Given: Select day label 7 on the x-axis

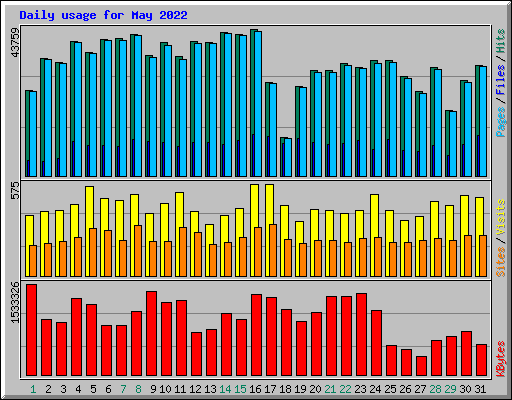Looking at the screenshot, I should tap(123, 389).
